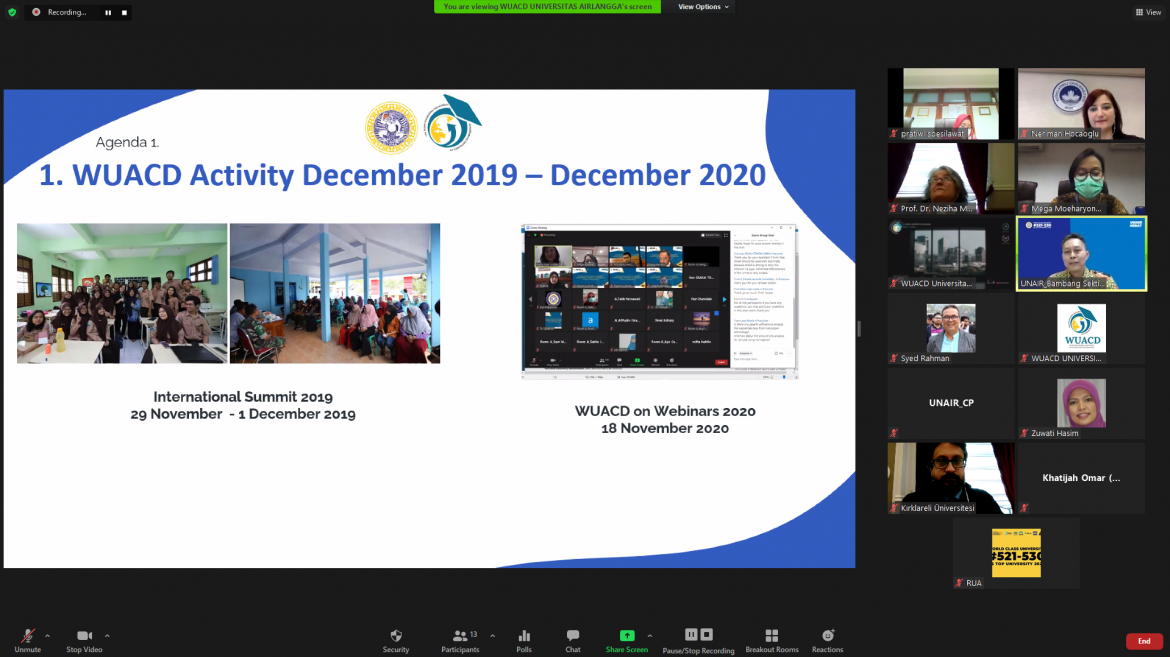This screenshot has width=1170, height=657.
Task: Click the slide title WUACD Activity heading
Action: click(x=402, y=175)
